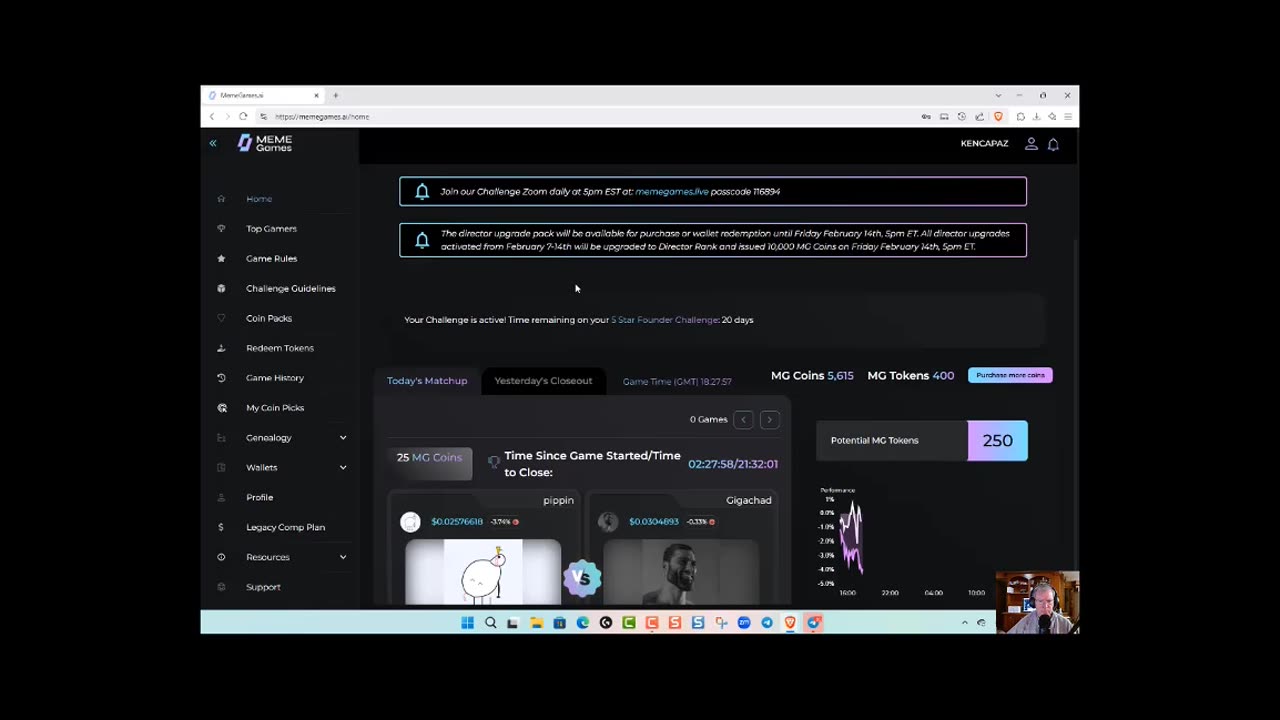Click bell icon in Challenge Zoom announcement
Screen dimensions: 1280x720
click(x=422, y=192)
